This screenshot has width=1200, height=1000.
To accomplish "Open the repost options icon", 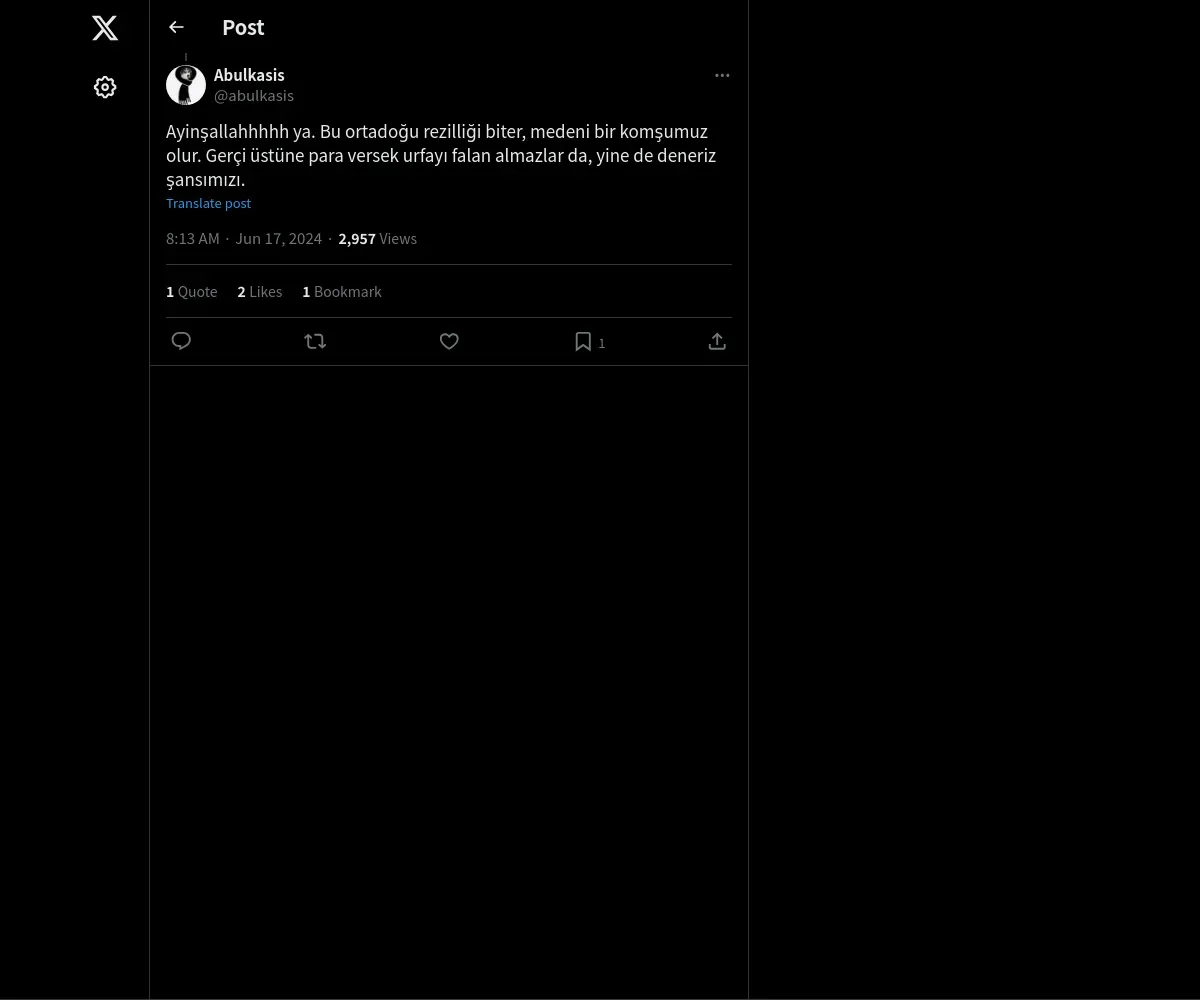I will point(315,342).
